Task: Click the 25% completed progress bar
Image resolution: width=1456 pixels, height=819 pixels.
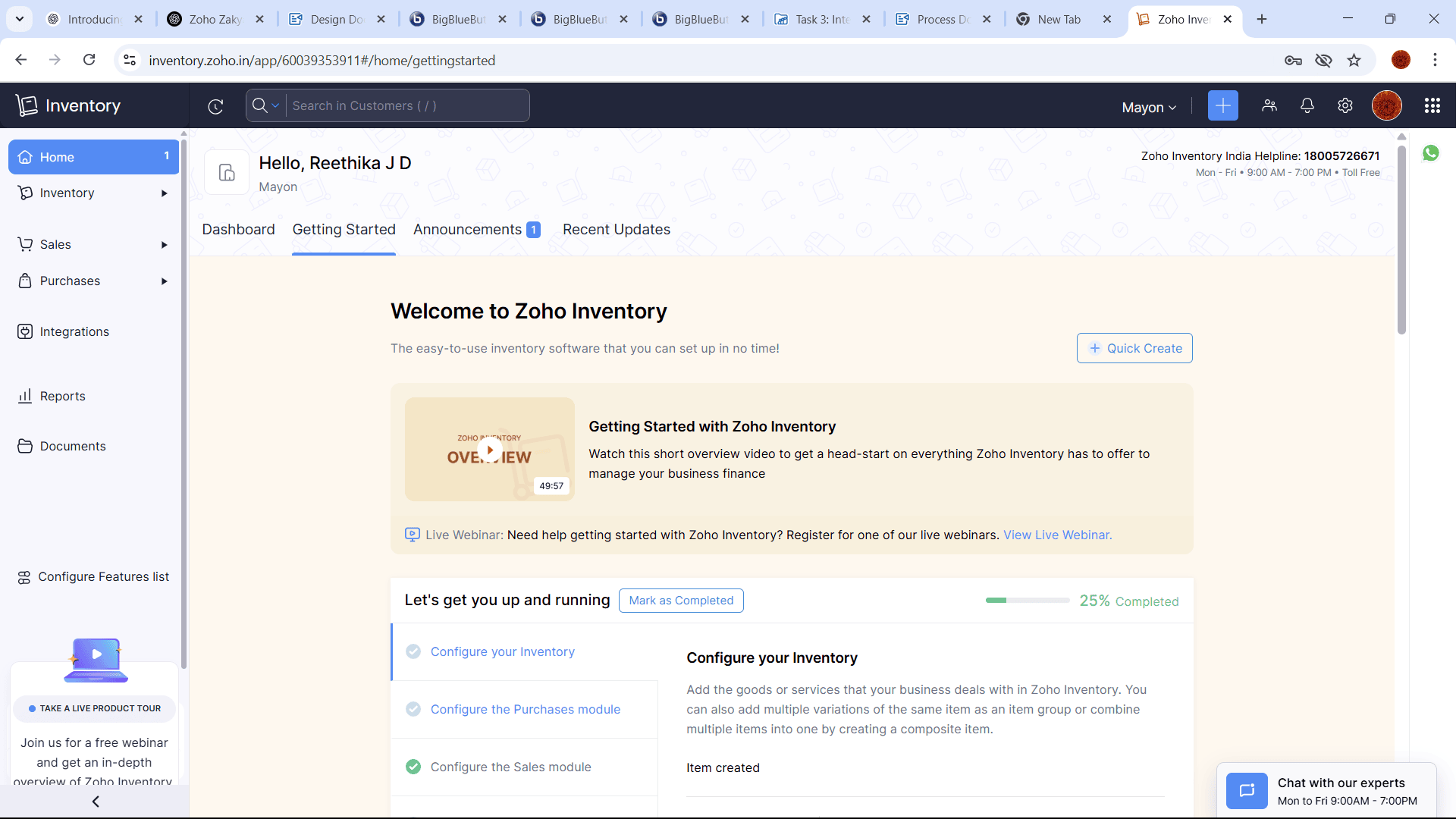Action: 1028,601
